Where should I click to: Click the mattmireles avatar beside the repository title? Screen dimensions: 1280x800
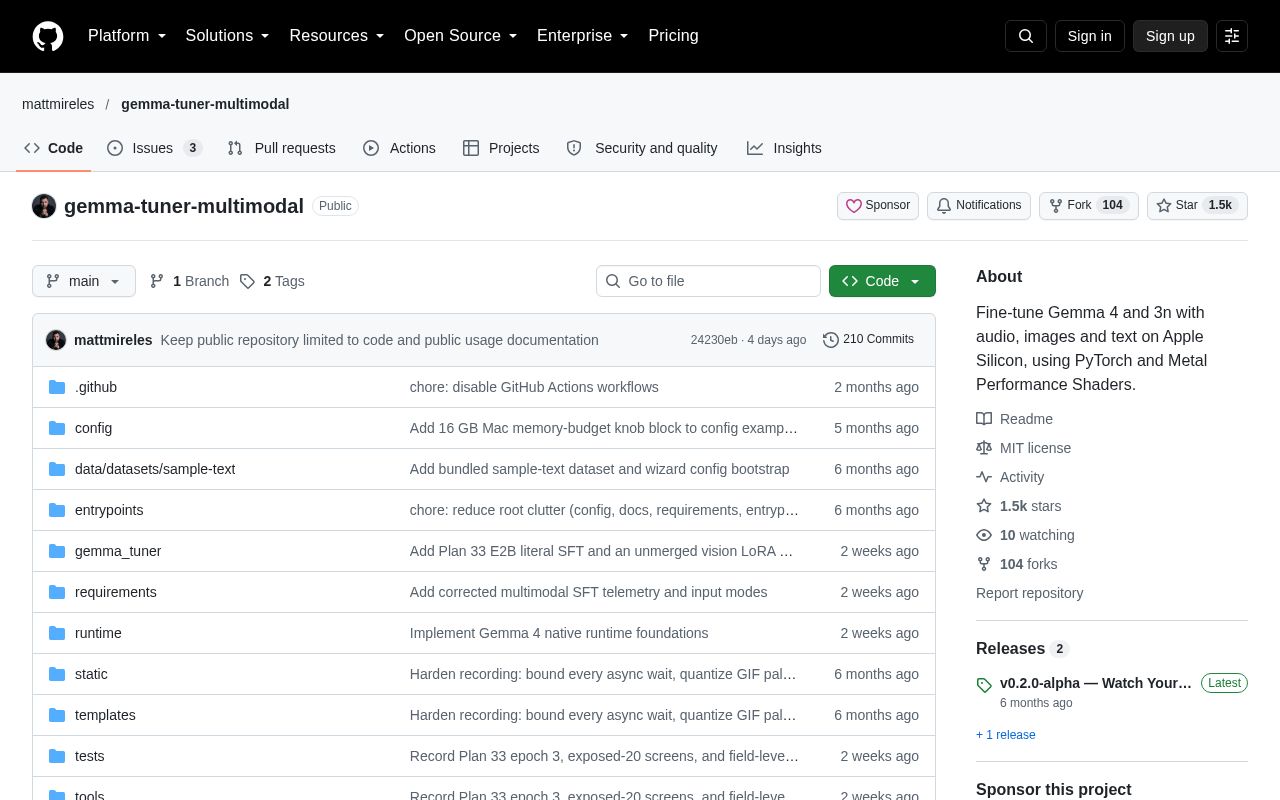click(44, 206)
